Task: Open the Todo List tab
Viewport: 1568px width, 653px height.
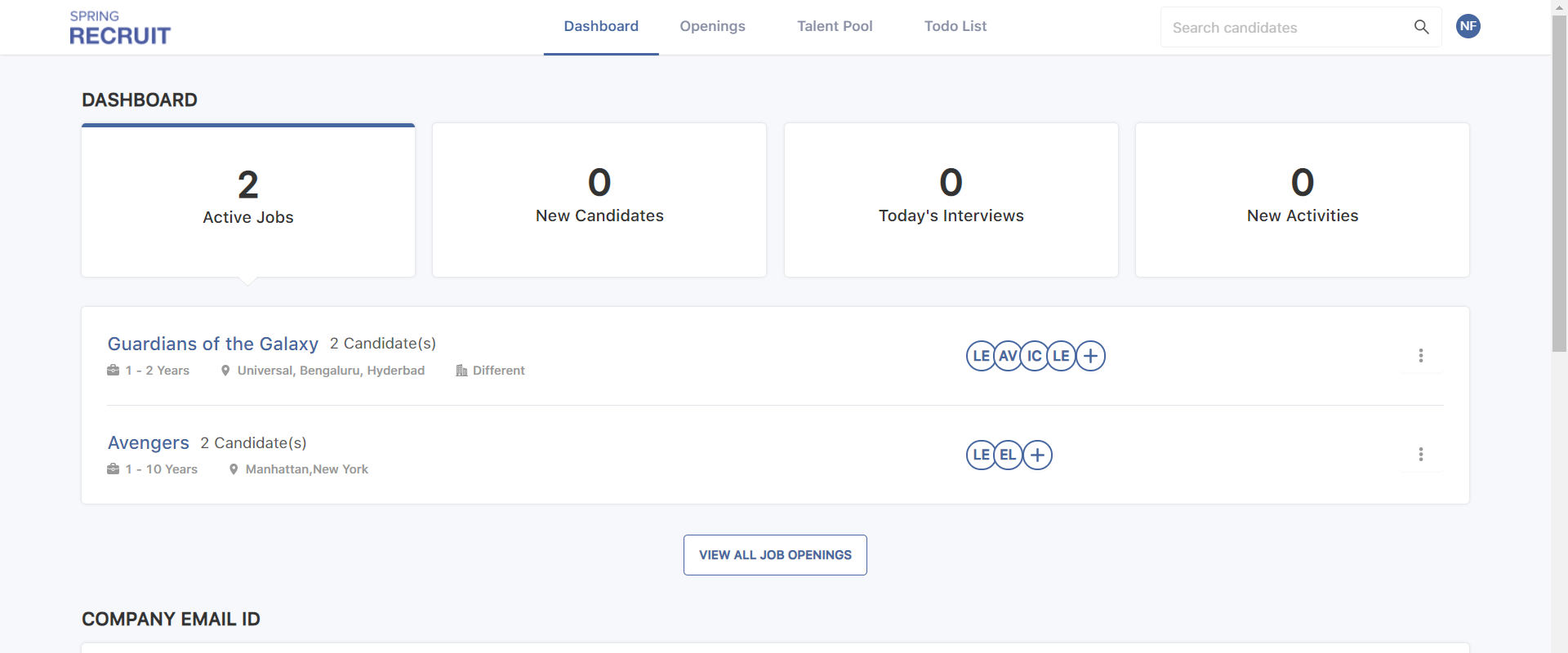Action: (955, 26)
